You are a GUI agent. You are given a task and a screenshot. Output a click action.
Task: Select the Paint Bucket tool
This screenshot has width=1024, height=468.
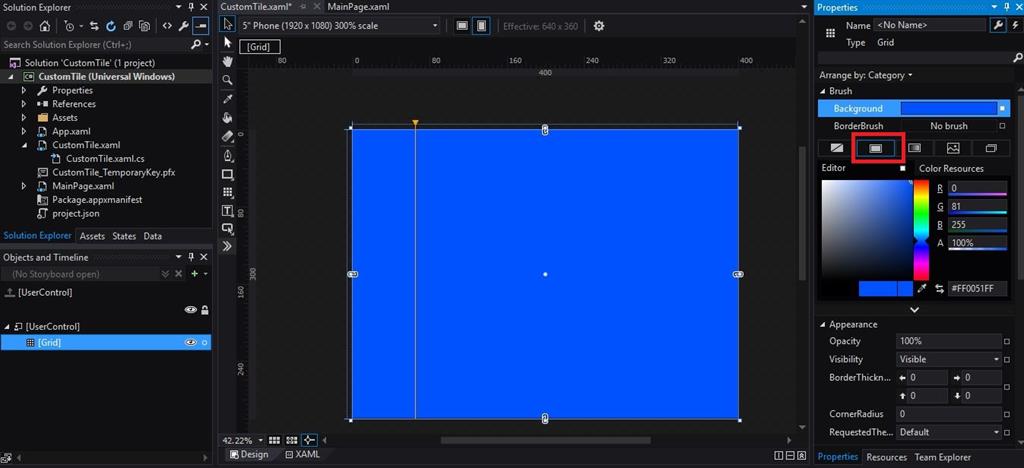(x=227, y=118)
